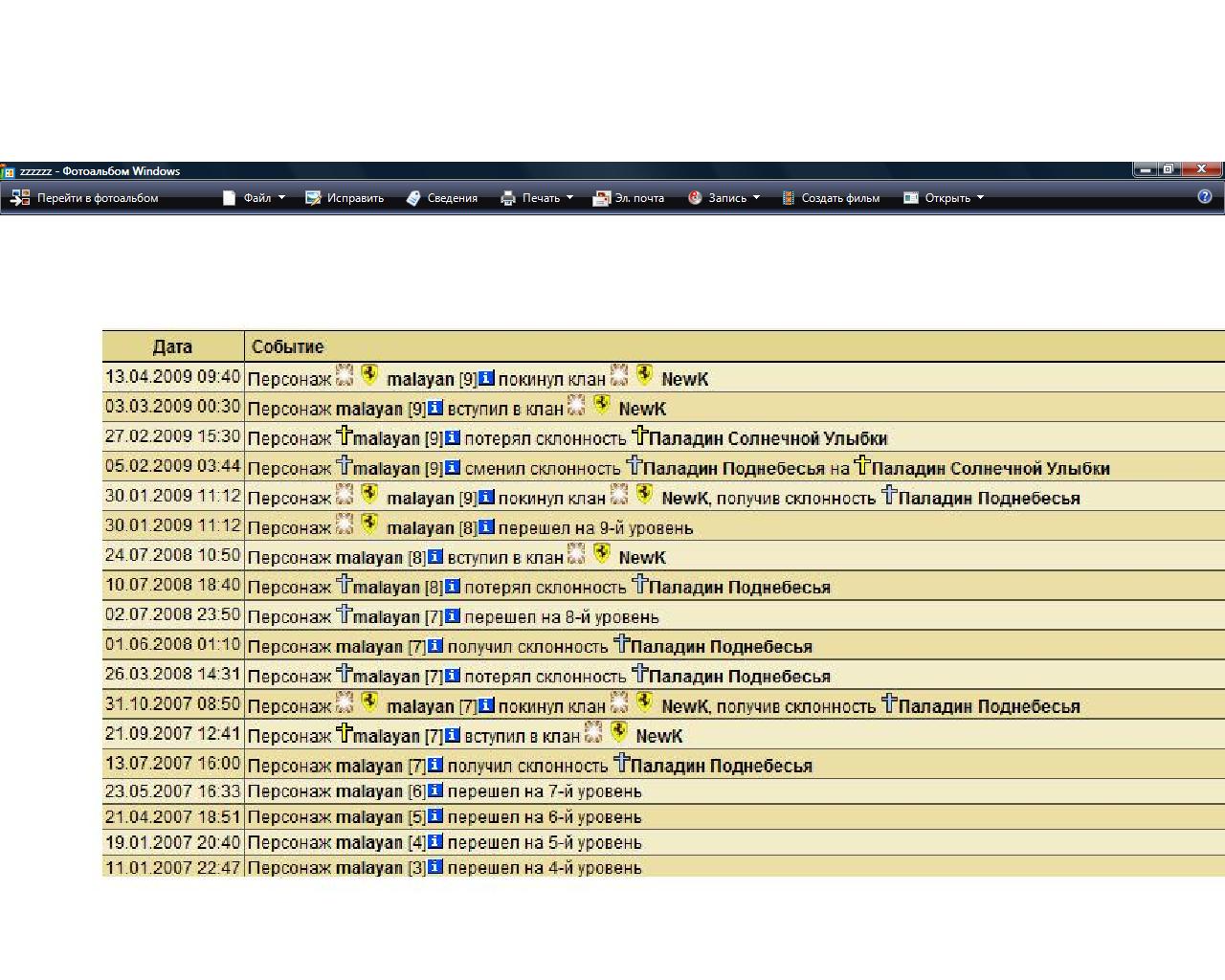Click yellow cross icon before malayan, 21.09.2007 row
Viewport: 1225px width, 980px height.
click(345, 732)
